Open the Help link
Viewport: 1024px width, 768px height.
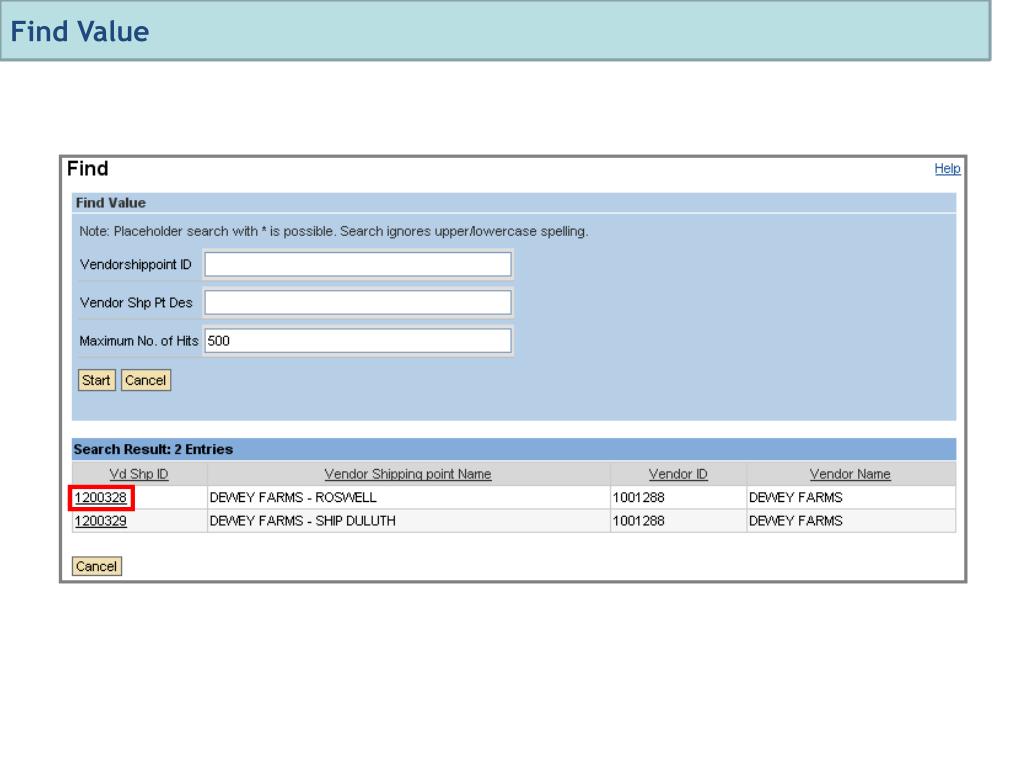947,170
